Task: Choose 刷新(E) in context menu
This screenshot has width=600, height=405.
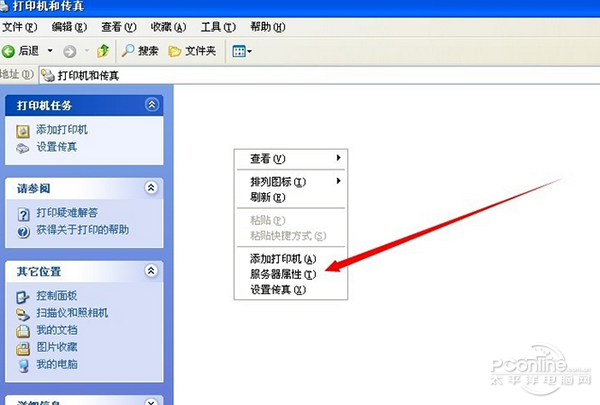Action: click(291, 197)
